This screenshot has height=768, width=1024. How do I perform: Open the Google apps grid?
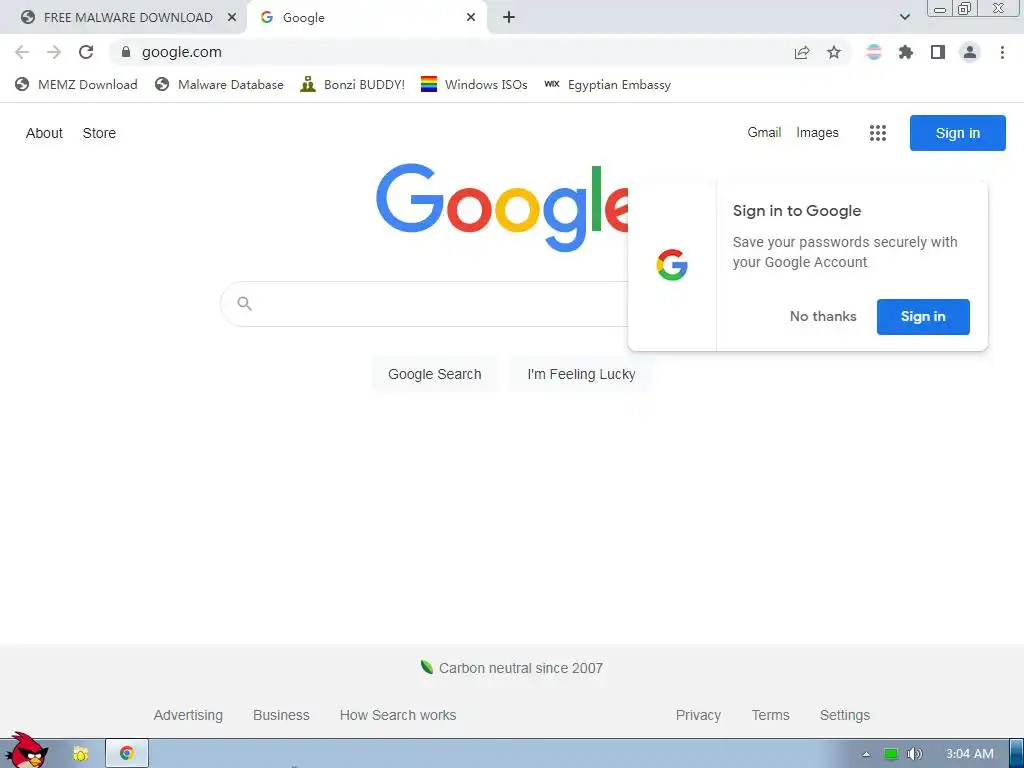tap(878, 133)
